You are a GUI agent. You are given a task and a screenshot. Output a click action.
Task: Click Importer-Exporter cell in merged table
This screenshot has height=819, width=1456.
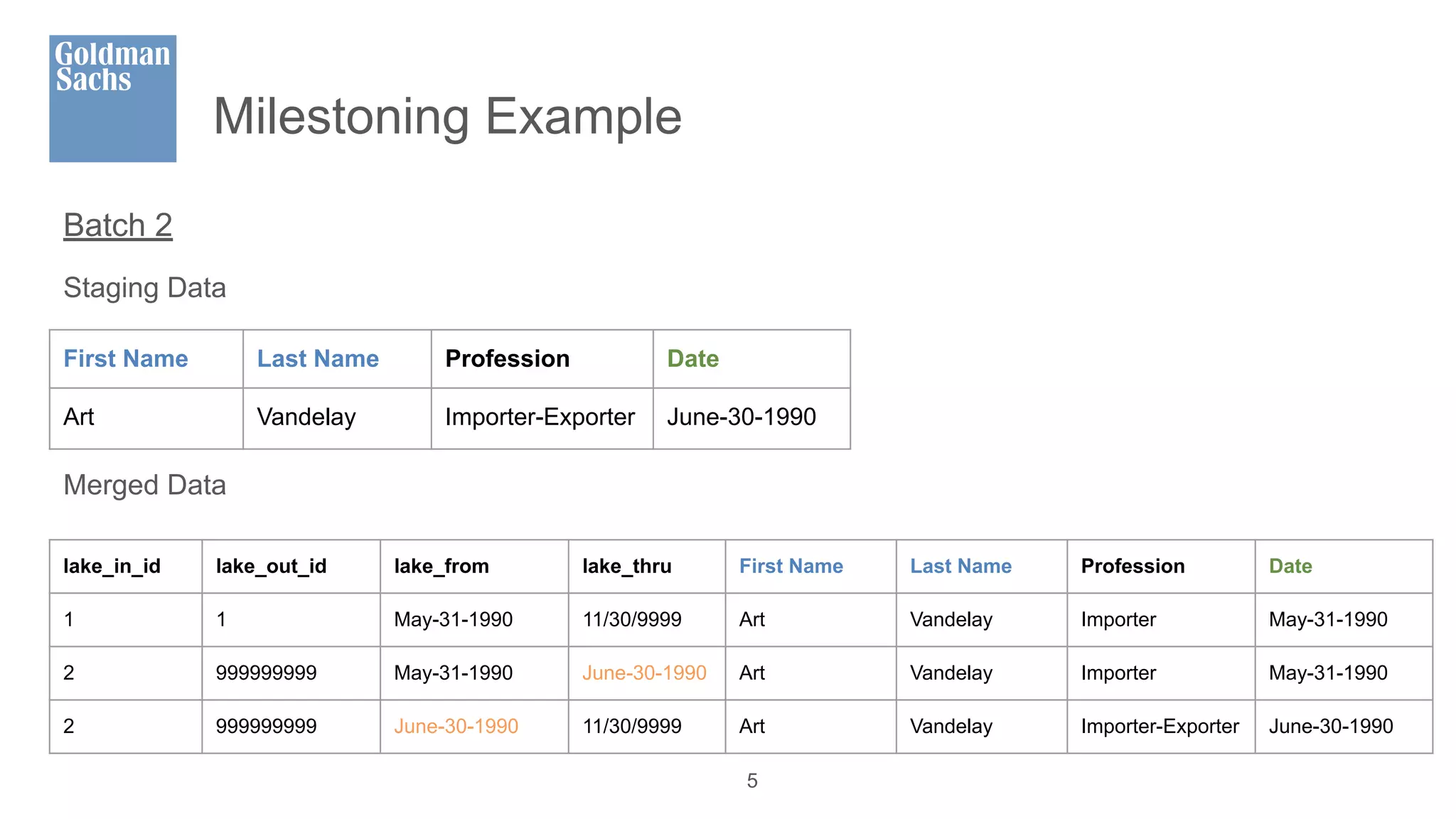(1160, 727)
